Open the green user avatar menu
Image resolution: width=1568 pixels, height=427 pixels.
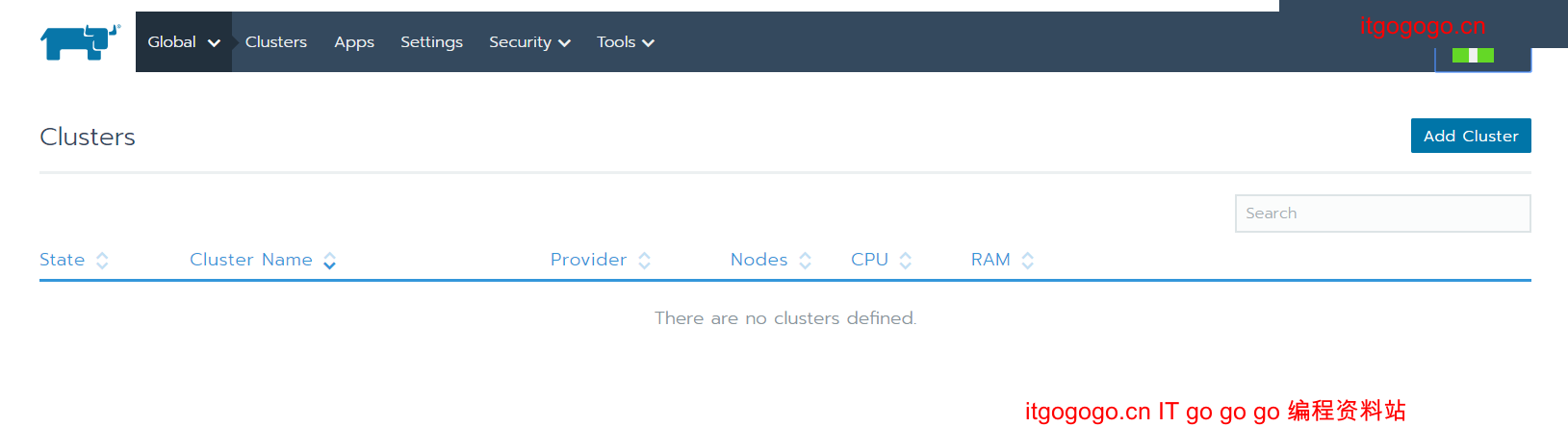click(x=1473, y=56)
